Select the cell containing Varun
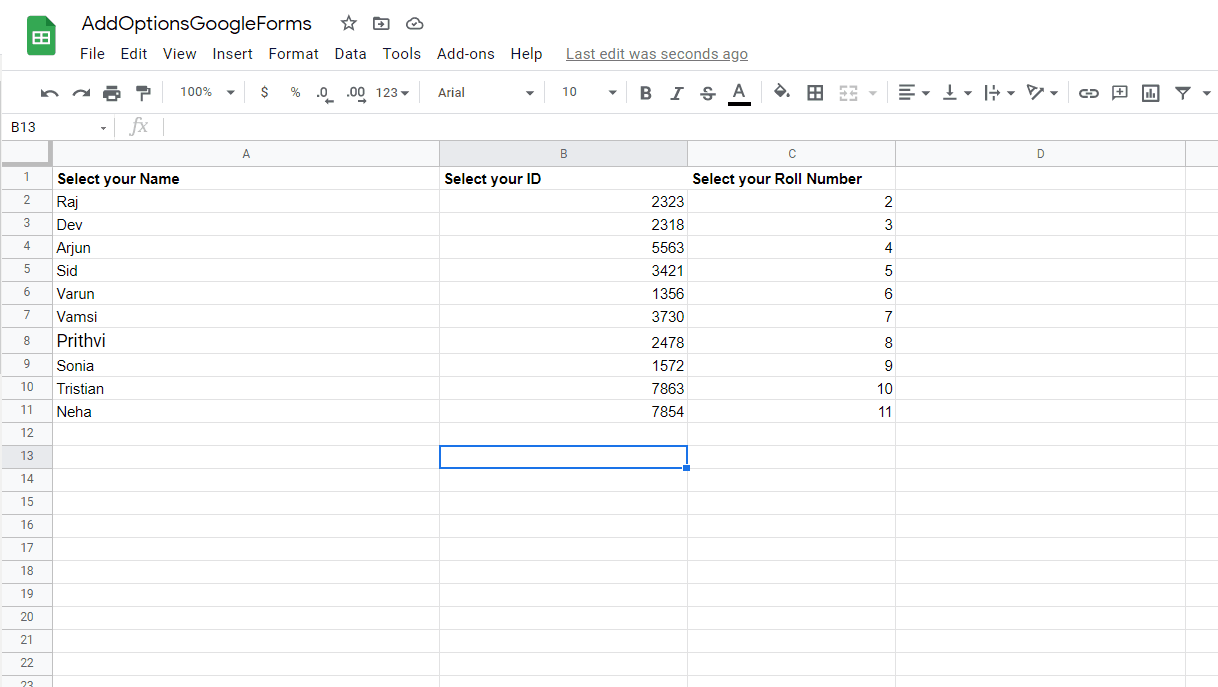This screenshot has width=1218, height=687. point(246,294)
